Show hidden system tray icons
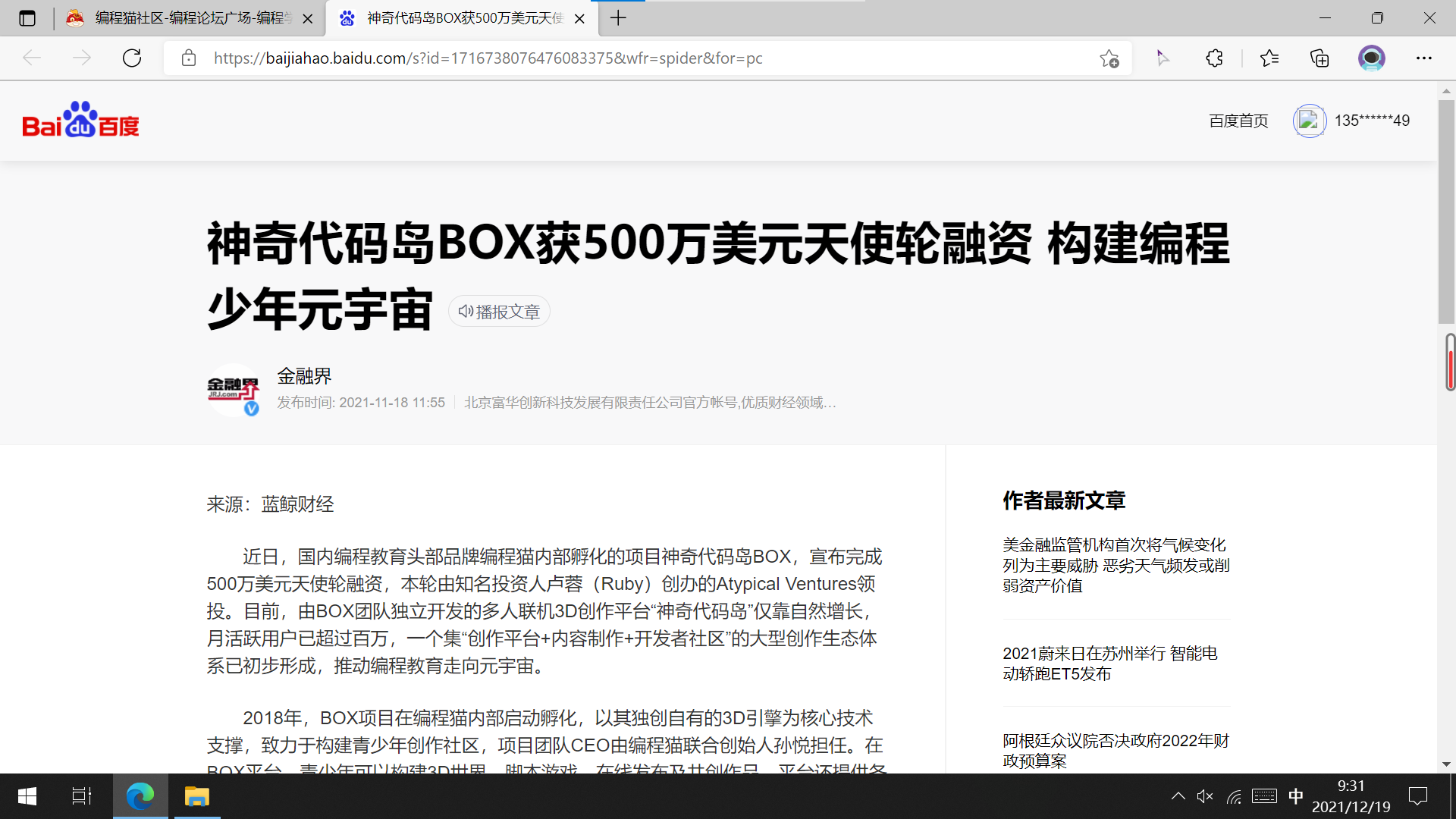The width and height of the screenshot is (1456, 819). click(x=1178, y=796)
